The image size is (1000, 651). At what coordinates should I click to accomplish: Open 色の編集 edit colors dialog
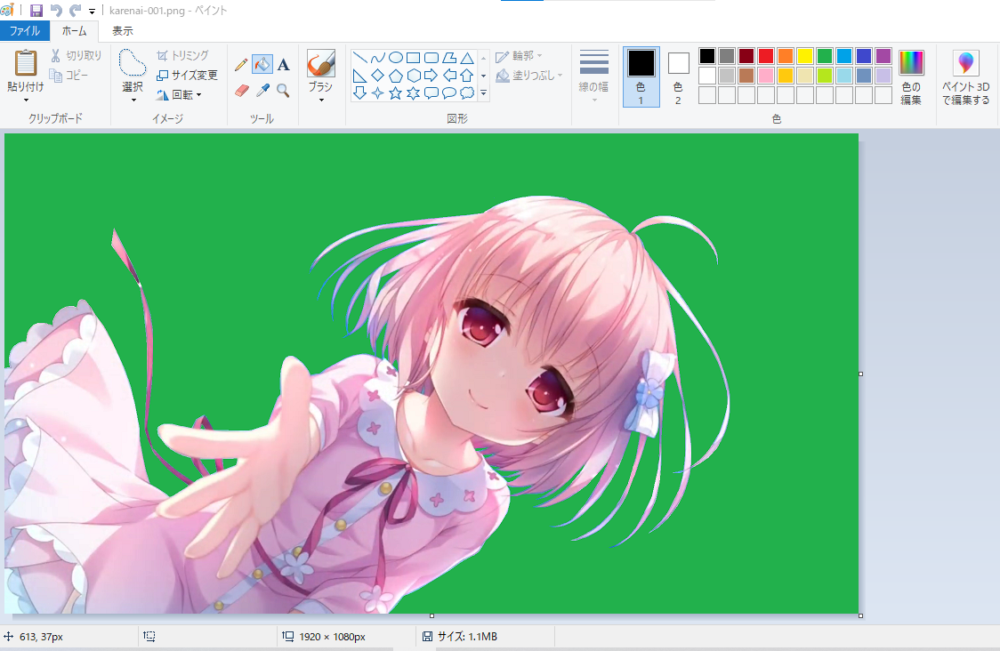pos(911,76)
